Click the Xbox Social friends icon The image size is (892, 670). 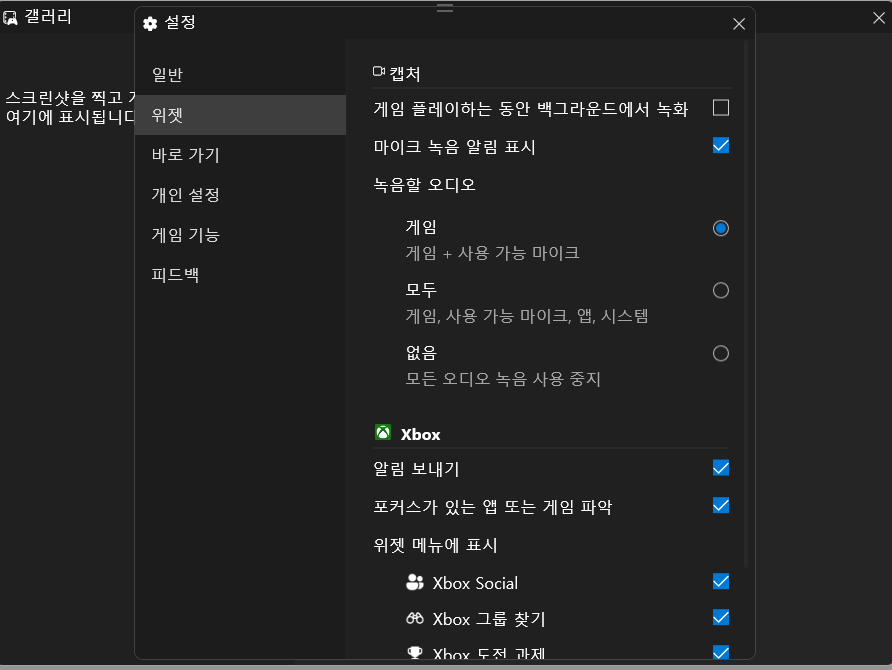(415, 582)
